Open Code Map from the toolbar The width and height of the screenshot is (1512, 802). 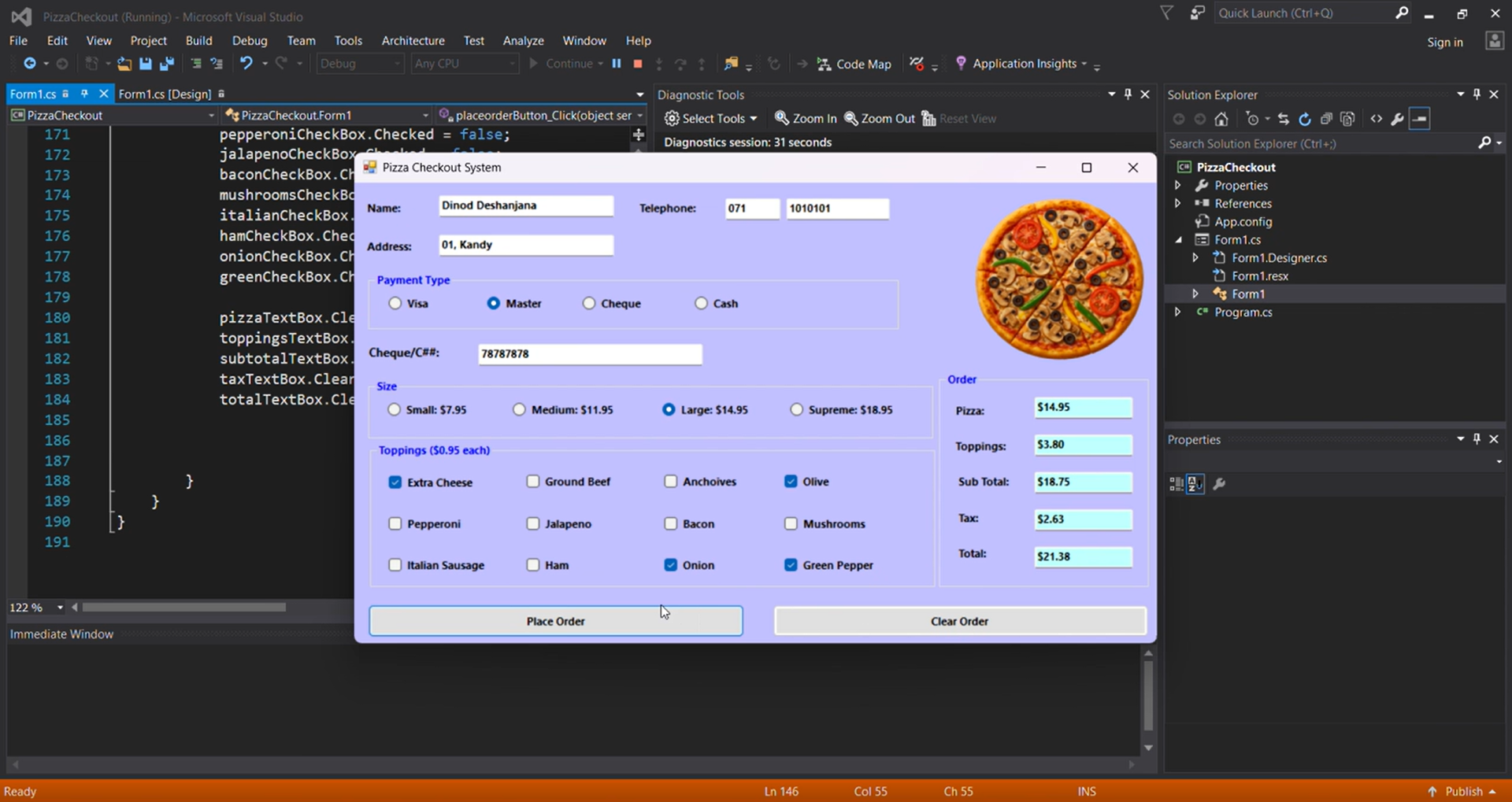pyautogui.click(x=854, y=65)
